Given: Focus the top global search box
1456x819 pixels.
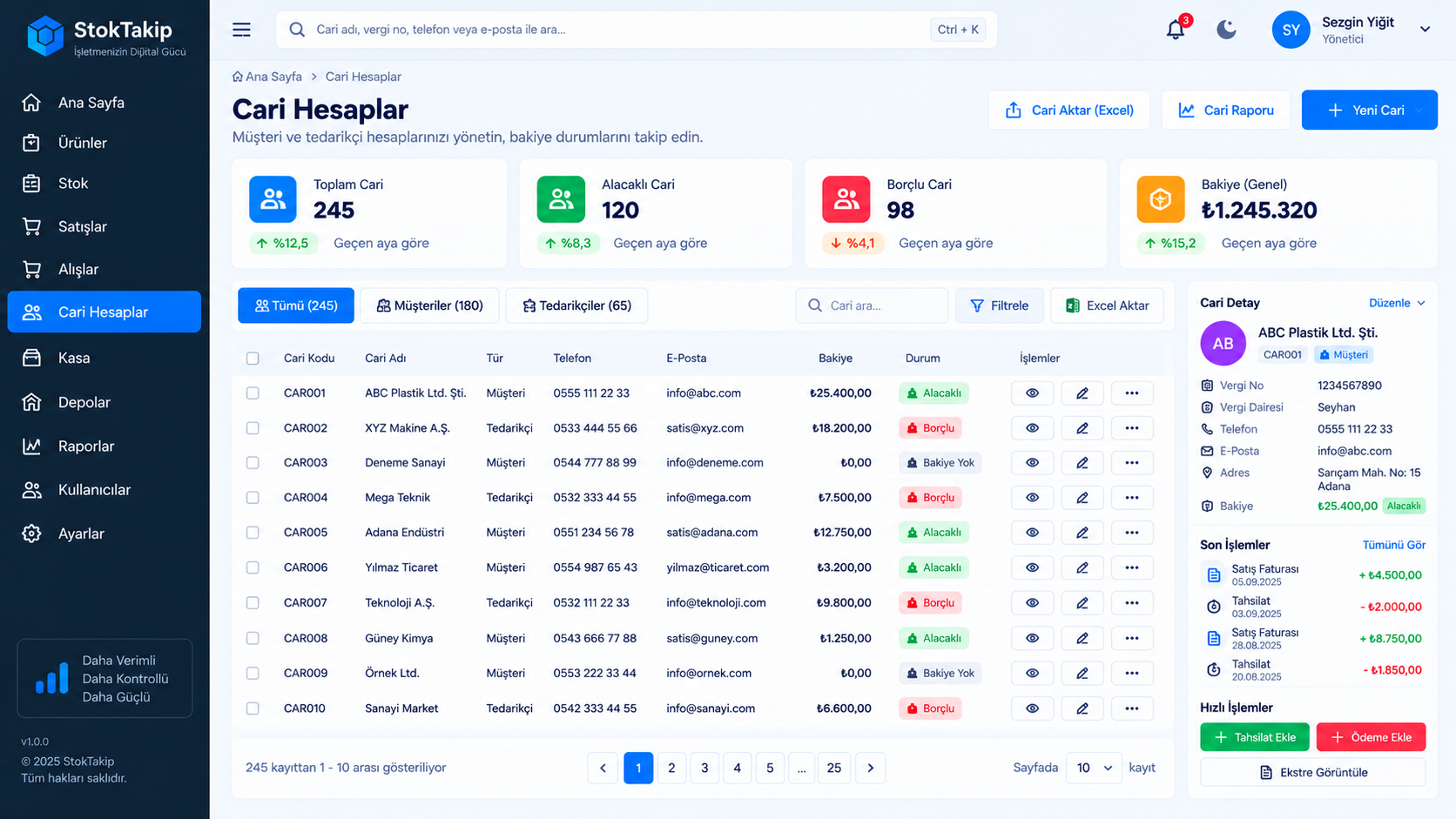Looking at the screenshot, I should coord(637,30).
